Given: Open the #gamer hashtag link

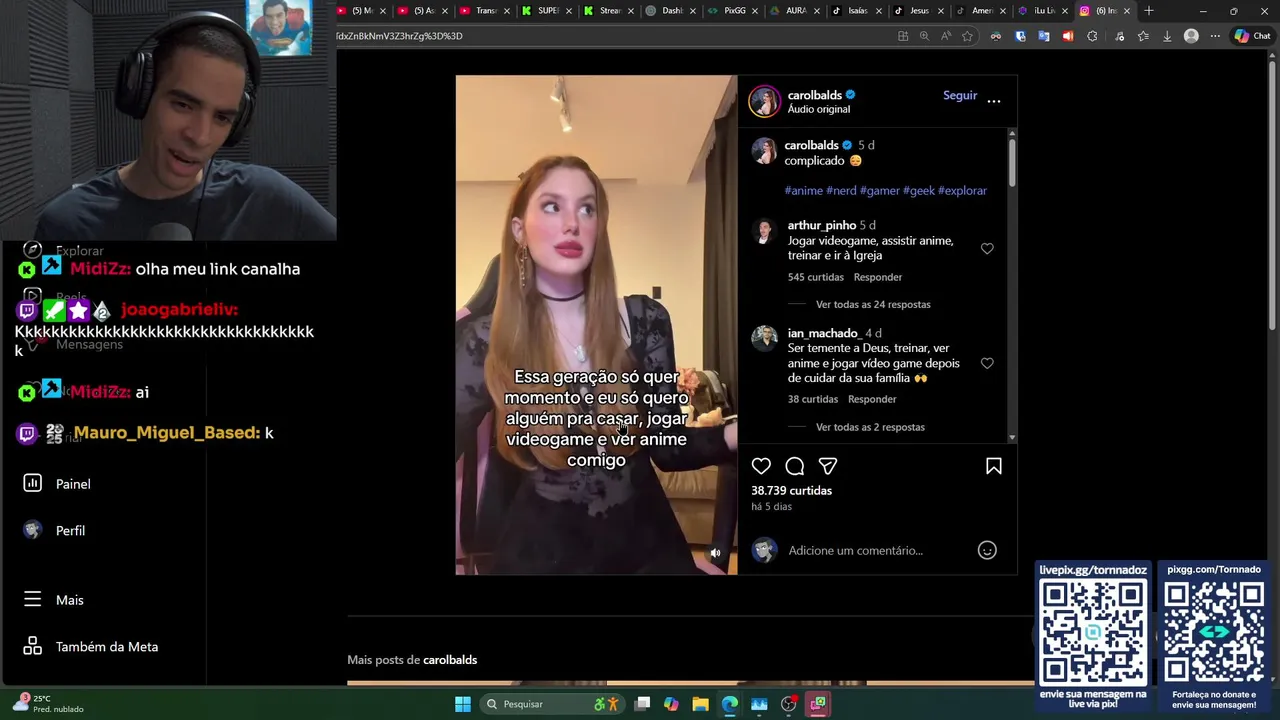Looking at the screenshot, I should coord(880,190).
